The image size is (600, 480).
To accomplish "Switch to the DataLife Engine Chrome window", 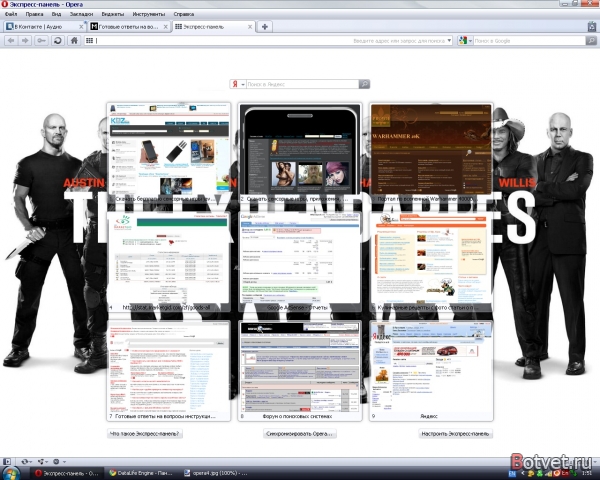I will (x=140, y=473).
